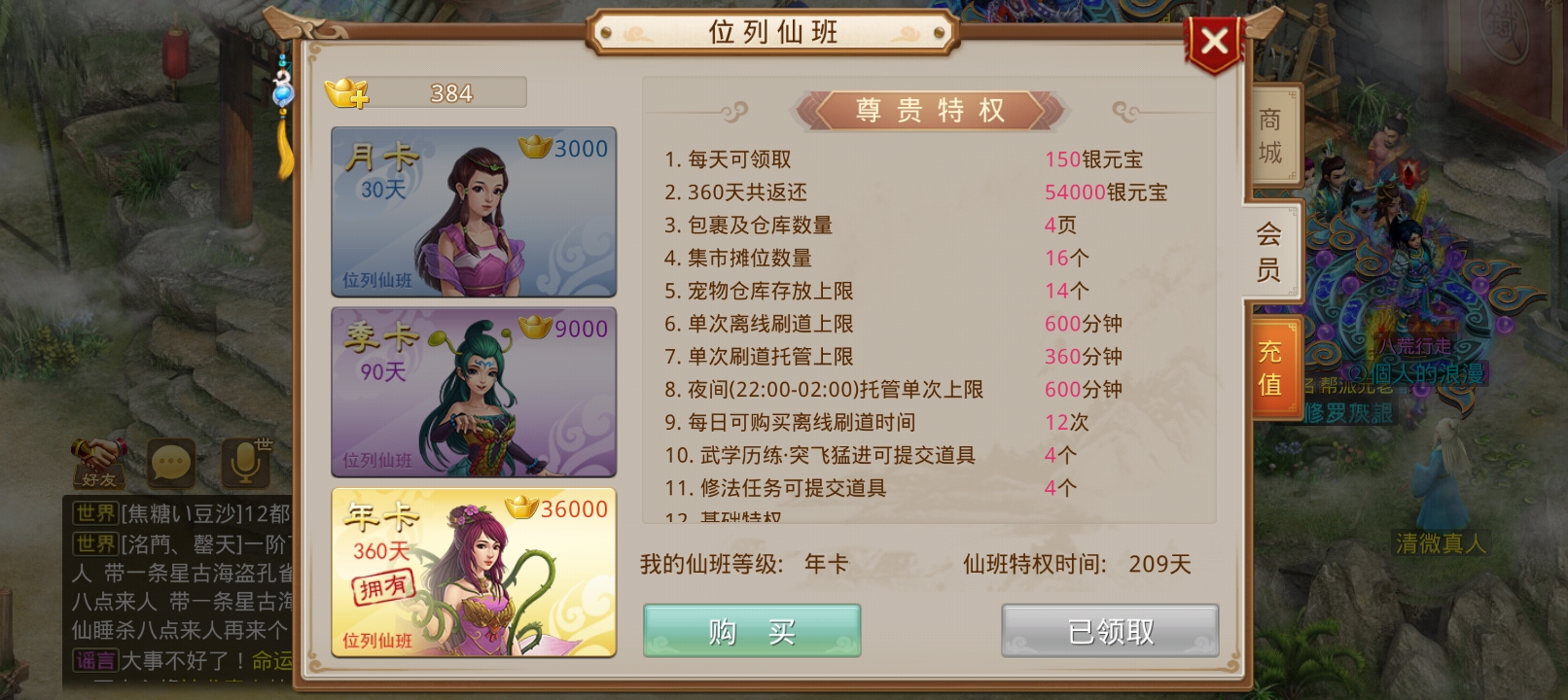Open the 好友 friends handshake icon

[x=98, y=463]
